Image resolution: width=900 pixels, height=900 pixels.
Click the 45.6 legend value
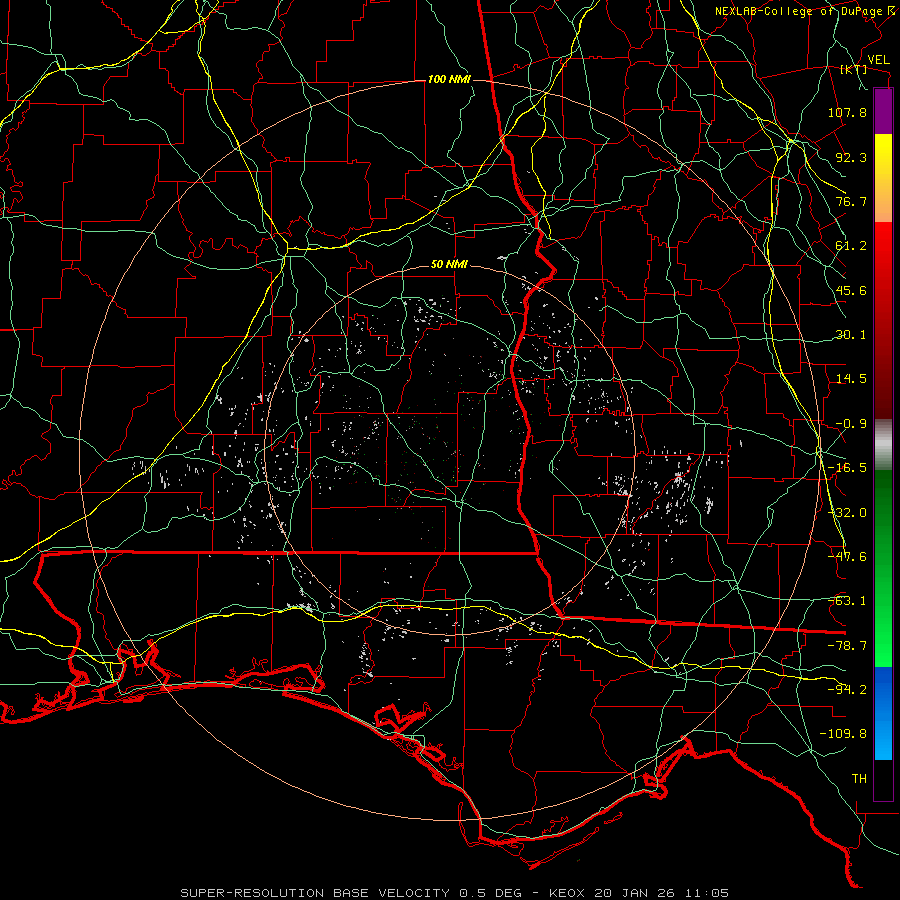tap(851, 290)
